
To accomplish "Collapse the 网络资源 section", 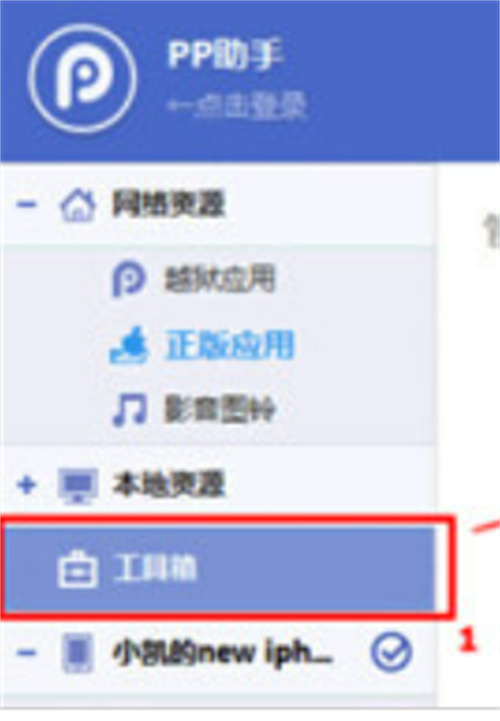I will pos(26,204).
